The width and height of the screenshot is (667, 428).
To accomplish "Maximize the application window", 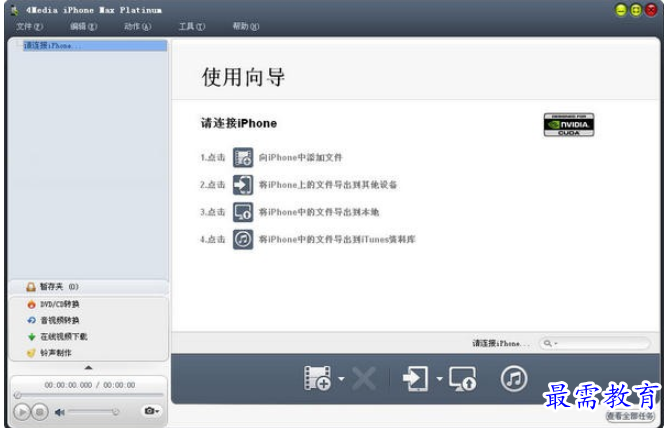I will pos(636,10).
